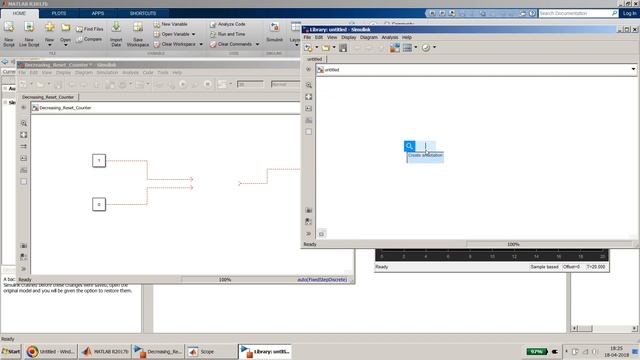
Task: Click Zoom icon in Library side palette
Action: [x=309, y=85]
